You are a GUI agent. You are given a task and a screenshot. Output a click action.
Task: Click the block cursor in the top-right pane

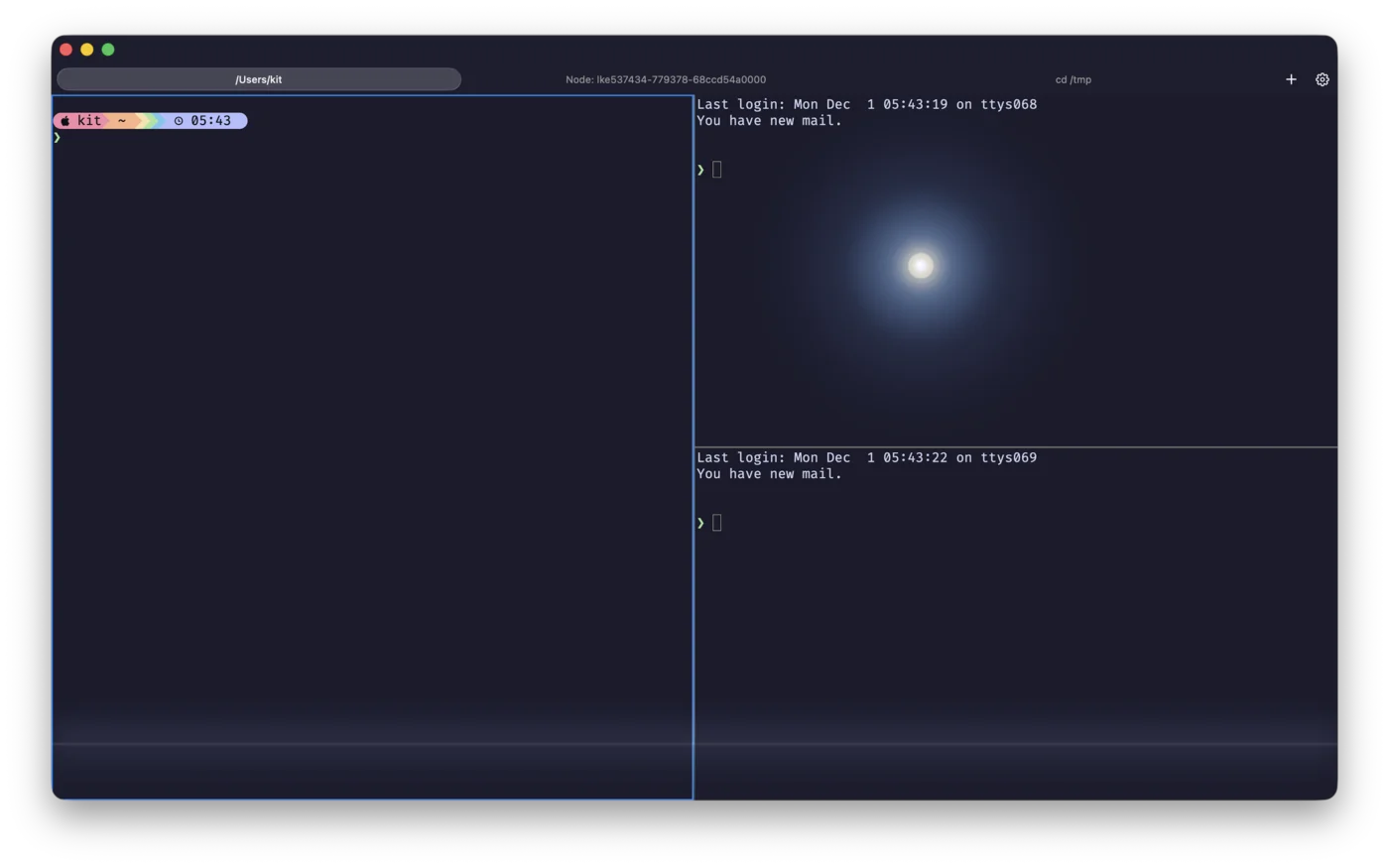716,169
